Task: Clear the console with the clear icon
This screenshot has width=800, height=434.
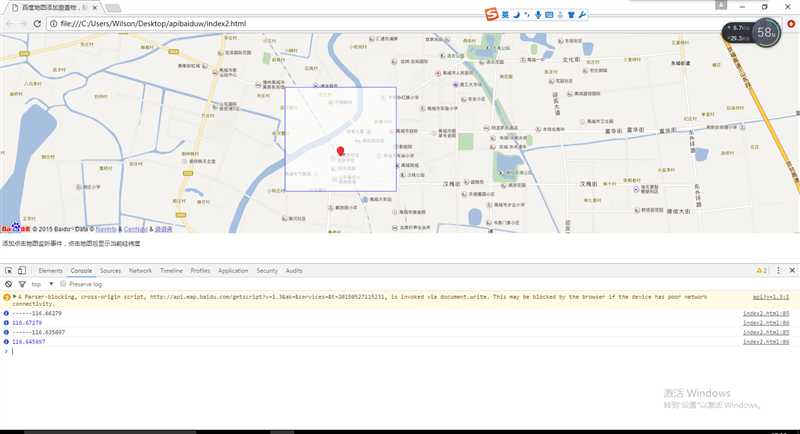Action: coord(8,284)
